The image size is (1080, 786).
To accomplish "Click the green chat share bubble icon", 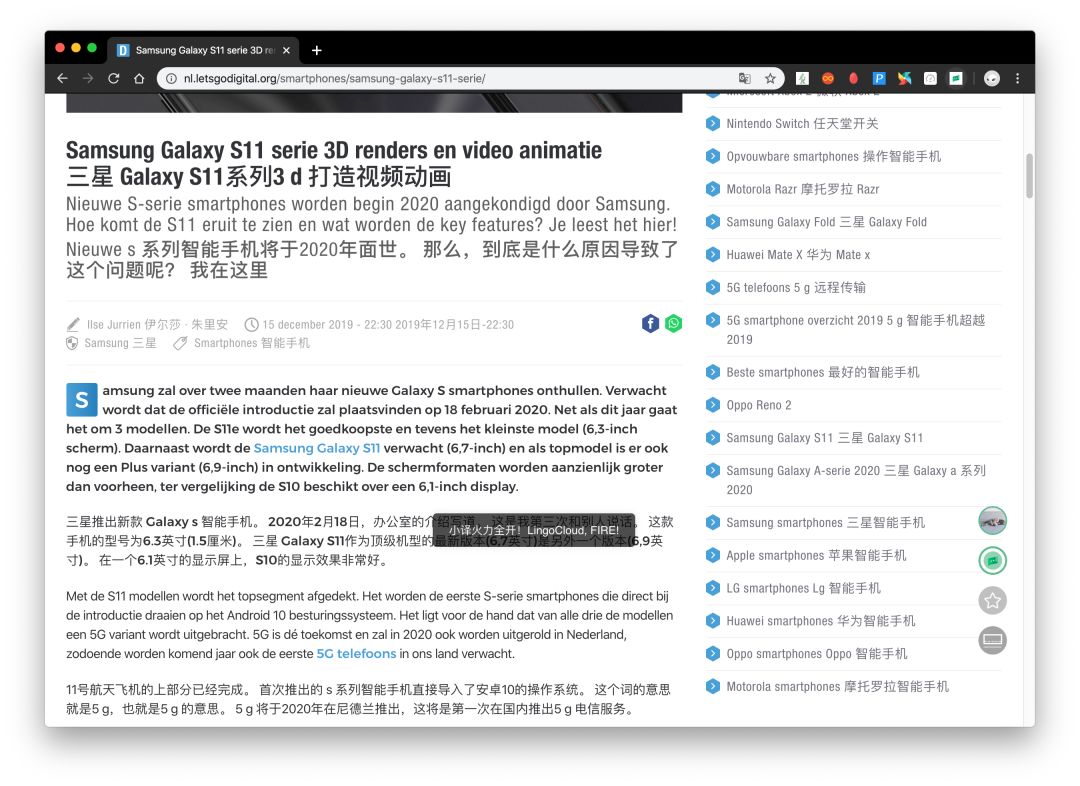I will click(x=992, y=560).
